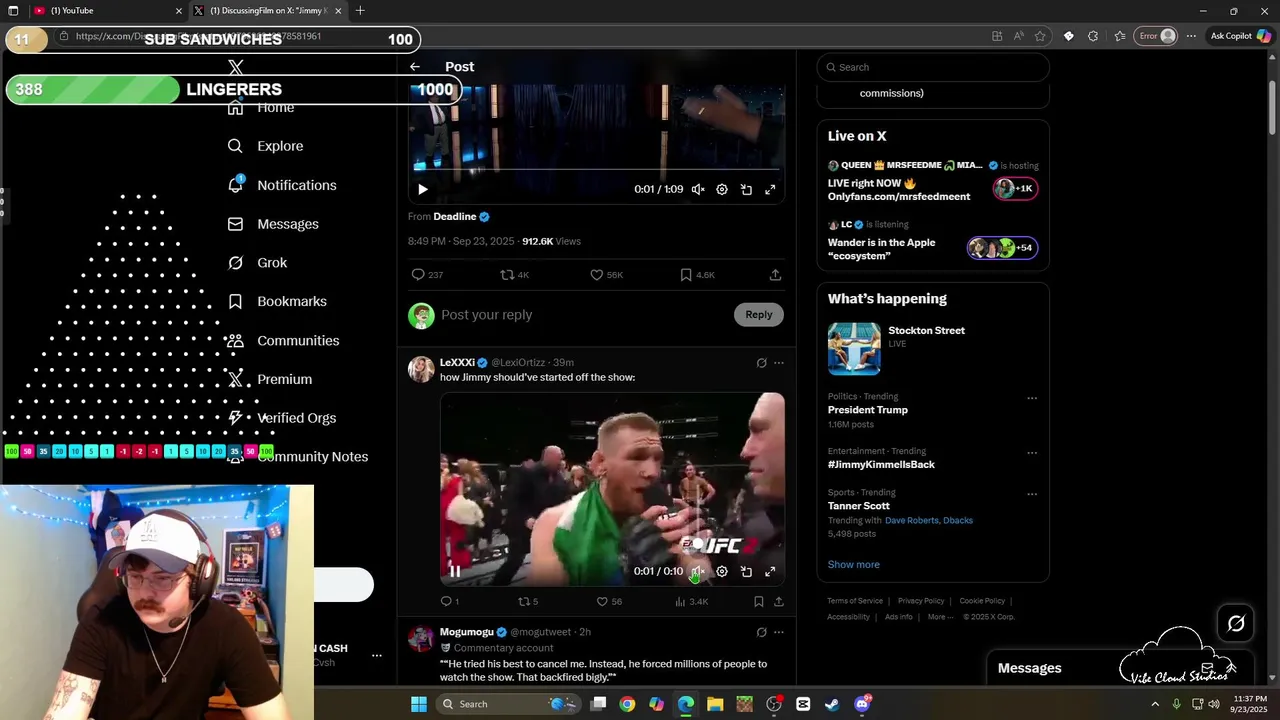Open more options on LeXXXi's post
1280x720 pixels.
click(779, 363)
